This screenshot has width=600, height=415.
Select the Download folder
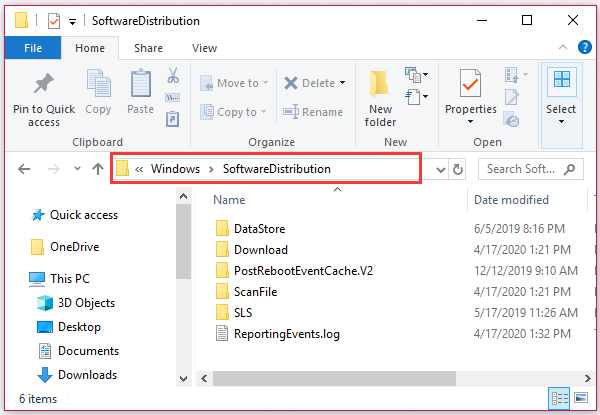[x=252, y=250]
